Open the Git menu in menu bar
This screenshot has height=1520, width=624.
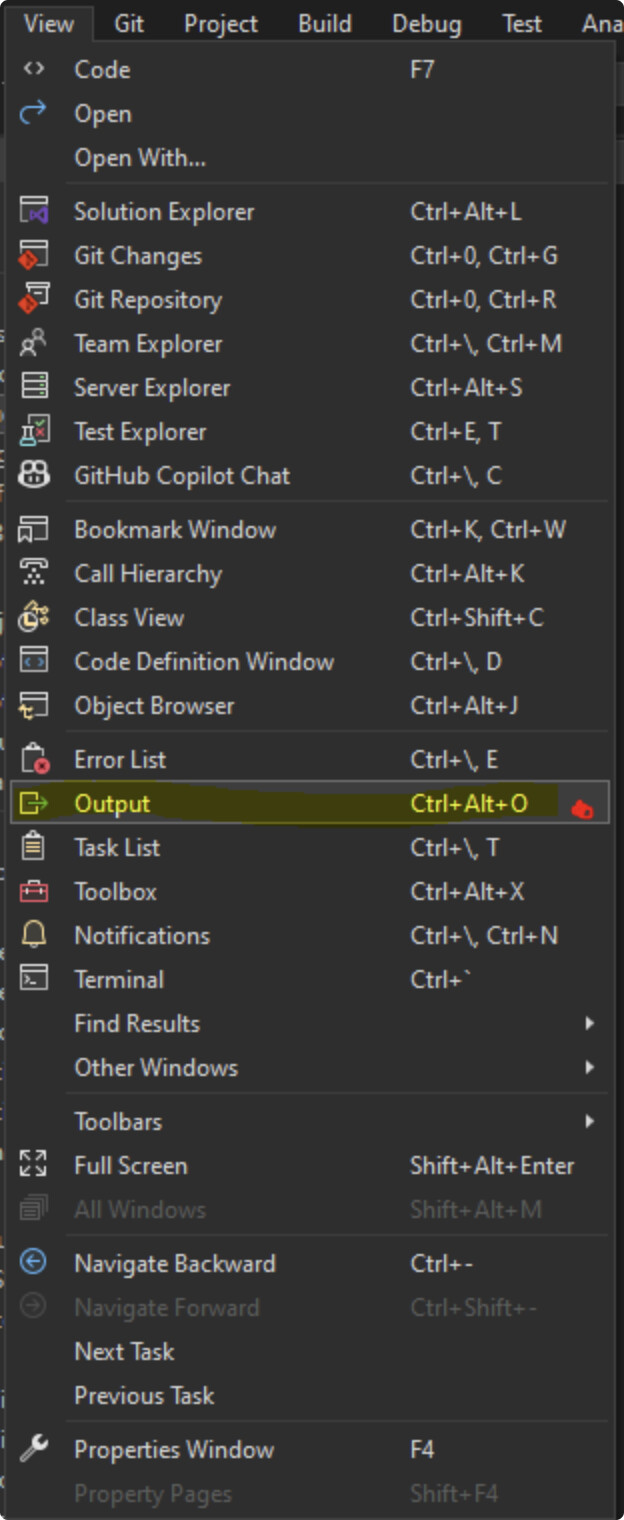128,23
